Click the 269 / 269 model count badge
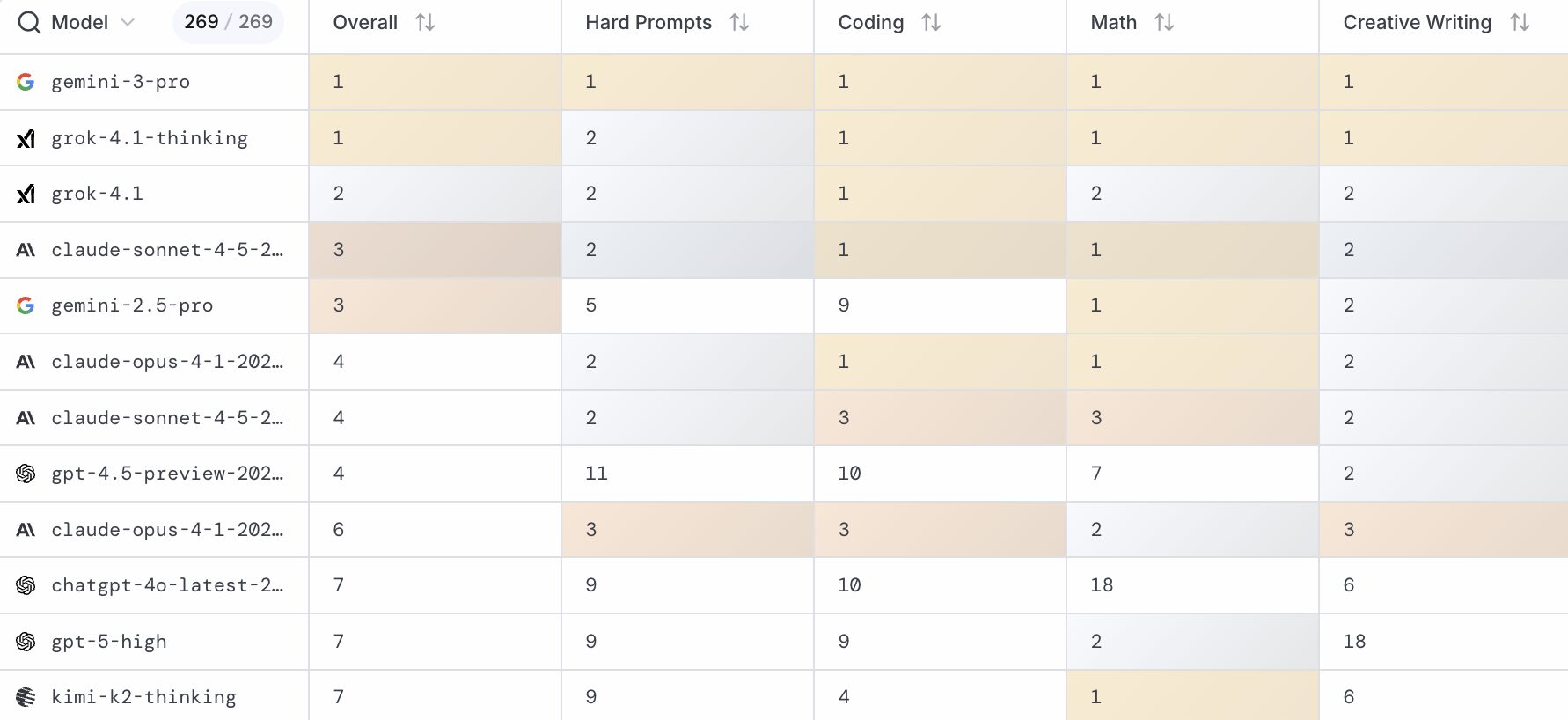Viewport: 1568px width, 720px height. 228,22
